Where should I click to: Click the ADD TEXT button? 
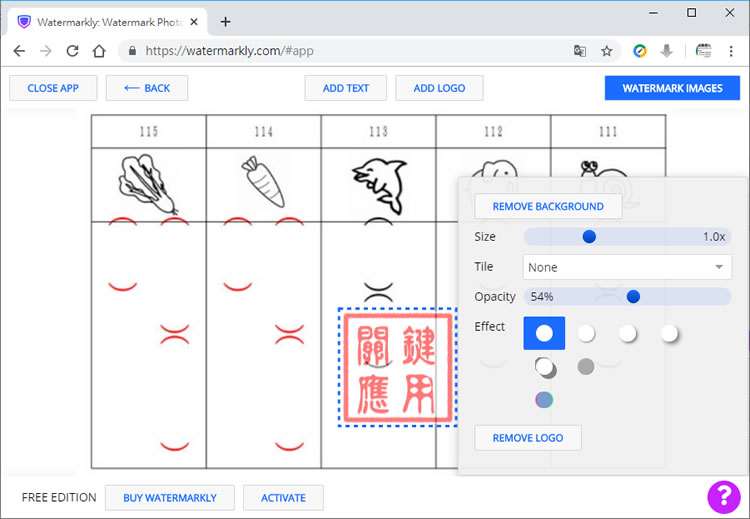(346, 88)
